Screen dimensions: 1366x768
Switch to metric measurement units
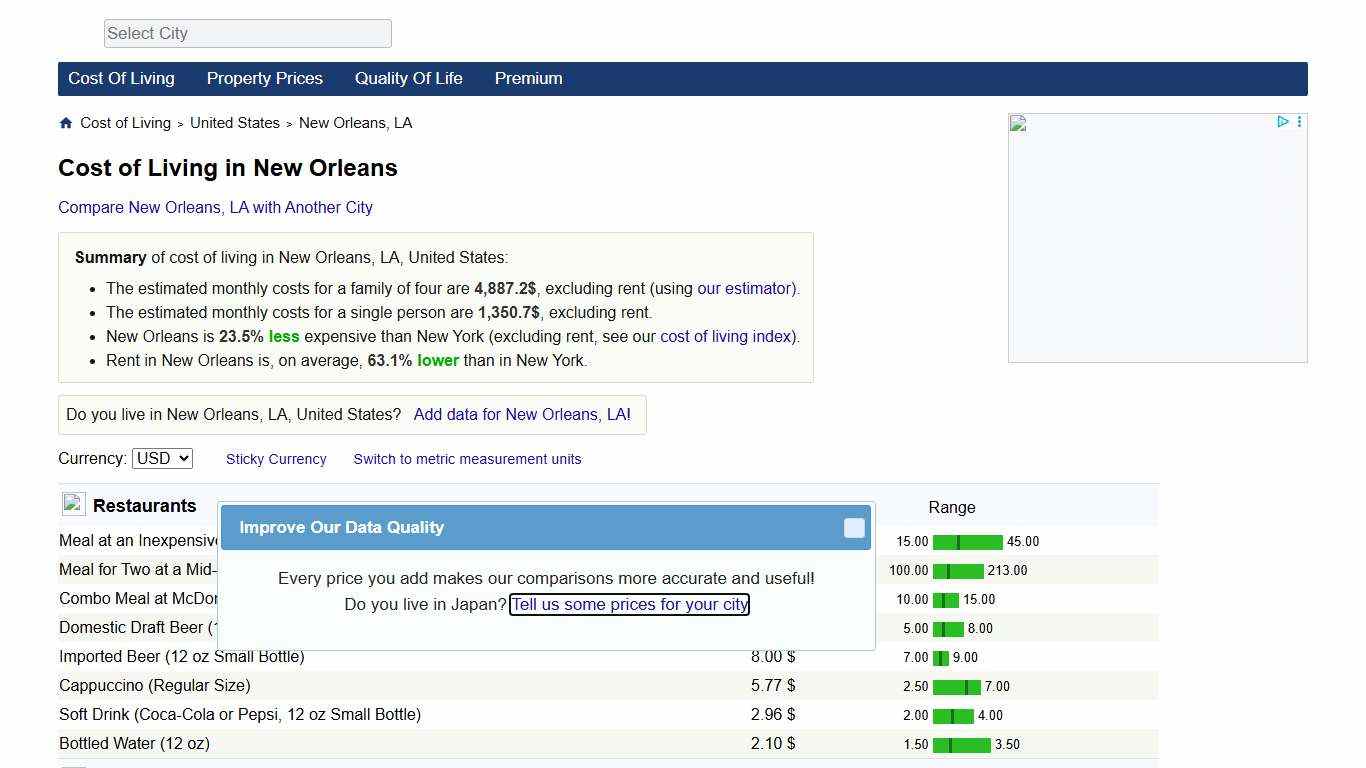tap(467, 459)
